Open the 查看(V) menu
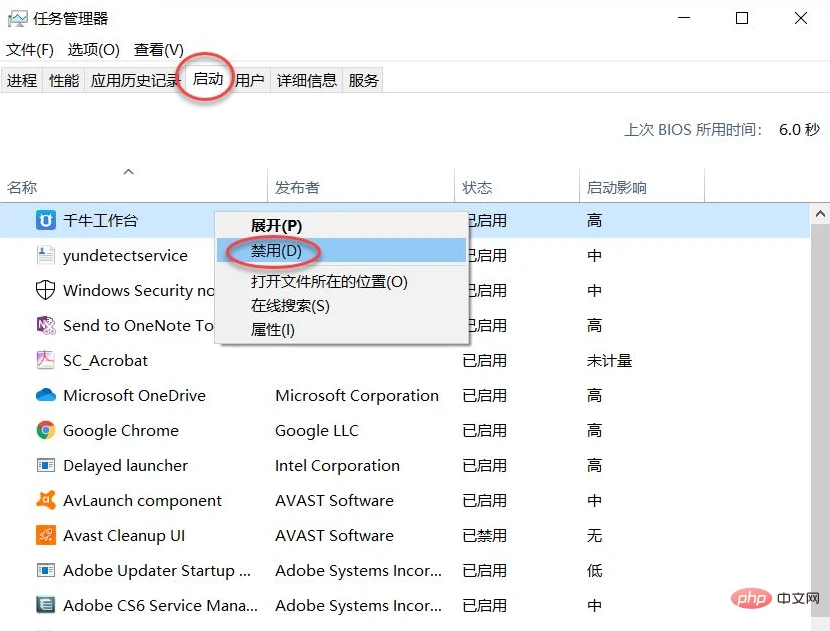This screenshot has height=631, width=830. [x=159, y=50]
